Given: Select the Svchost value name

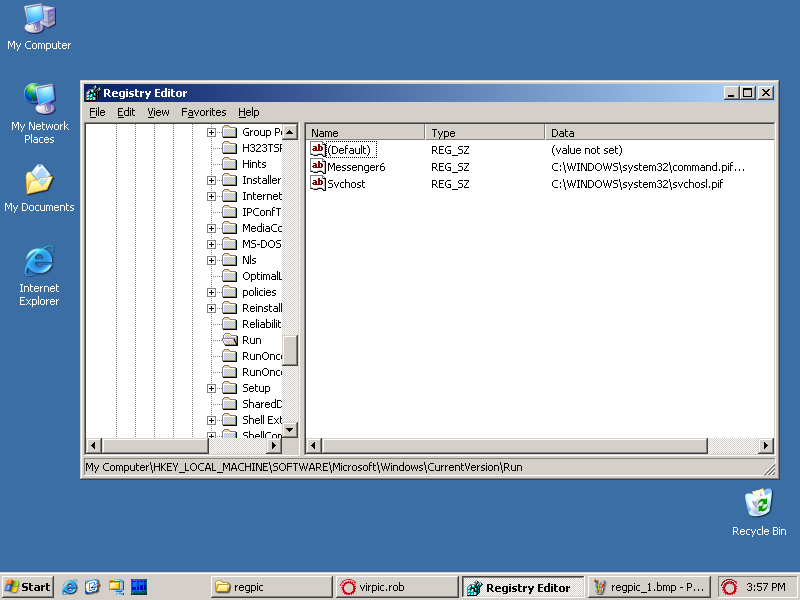Looking at the screenshot, I should click(346, 184).
